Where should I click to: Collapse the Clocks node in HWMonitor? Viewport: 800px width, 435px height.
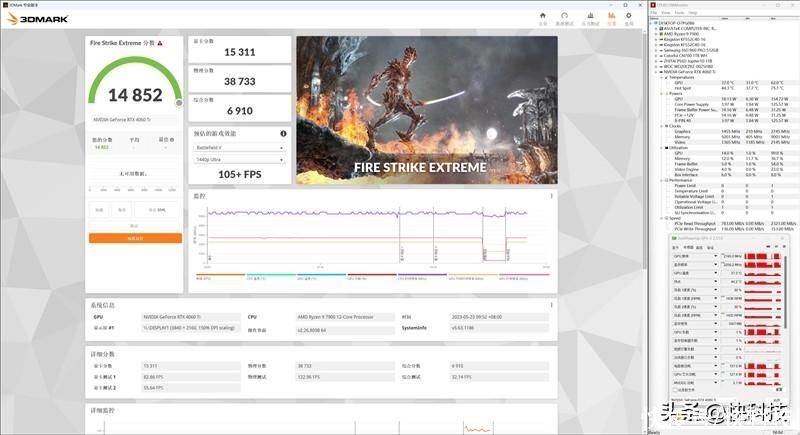[x=662, y=126]
